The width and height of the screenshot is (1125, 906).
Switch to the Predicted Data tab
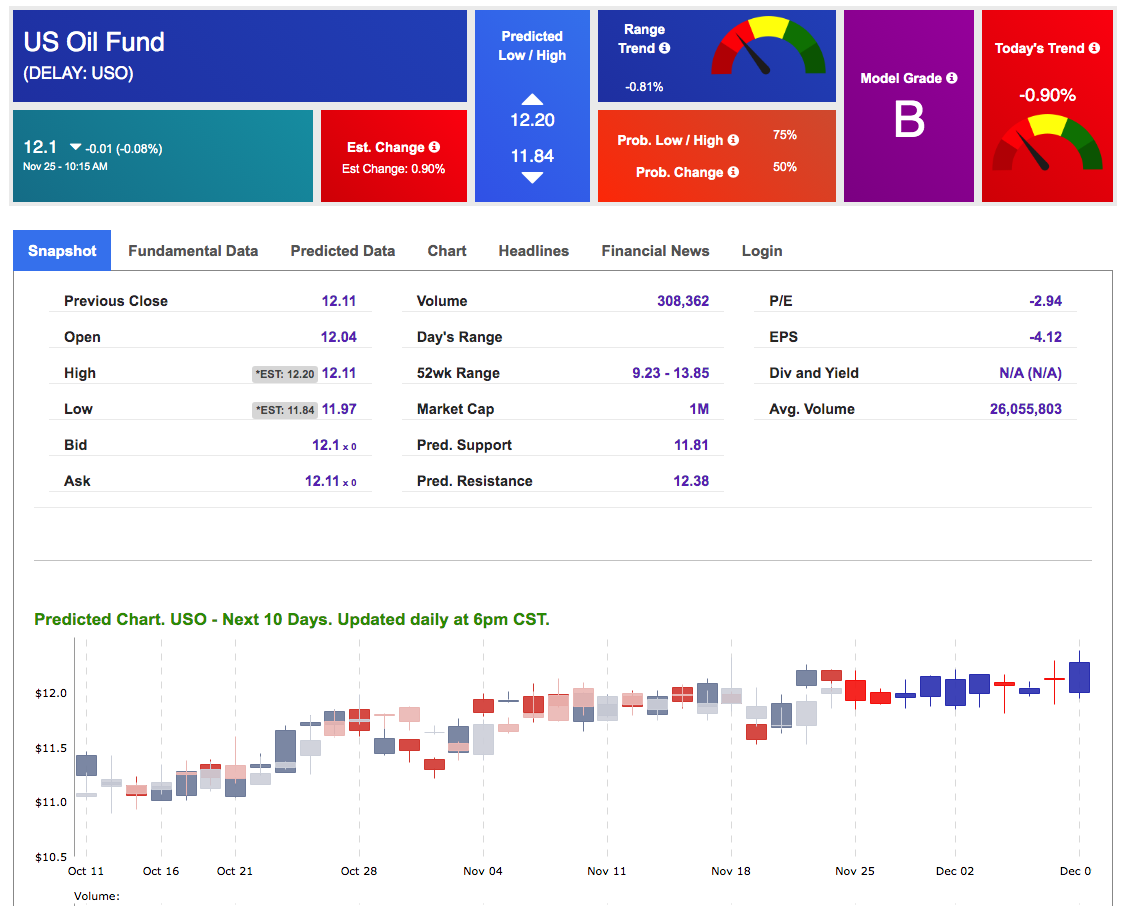pyautogui.click(x=343, y=250)
